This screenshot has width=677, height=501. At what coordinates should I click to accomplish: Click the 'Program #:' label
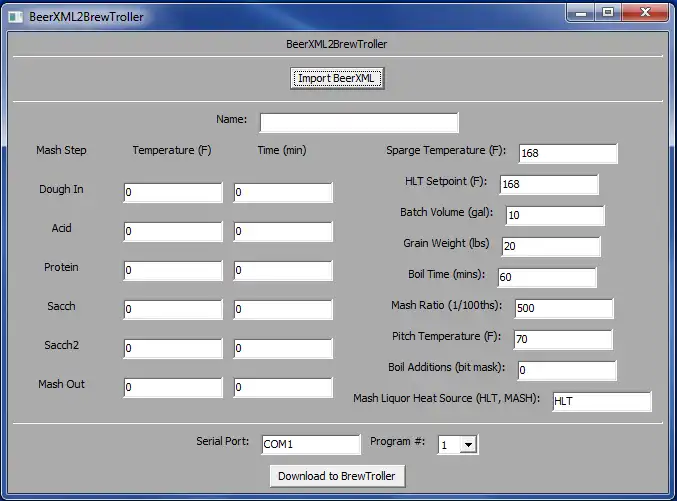click(x=397, y=441)
